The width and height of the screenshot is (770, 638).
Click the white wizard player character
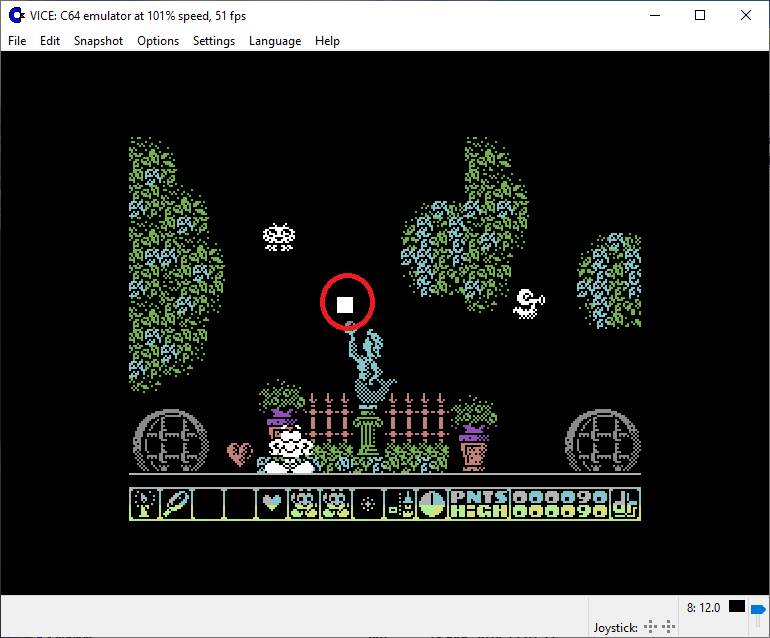(x=290, y=451)
